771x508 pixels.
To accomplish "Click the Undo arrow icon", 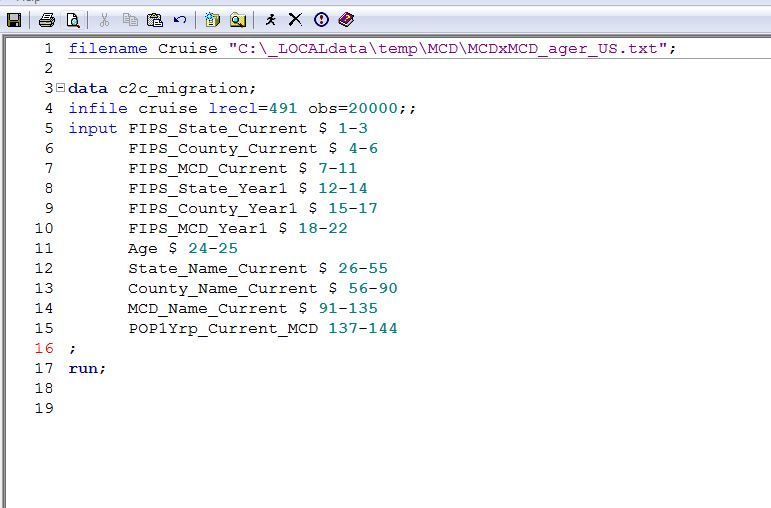I will (x=180, y=20).
